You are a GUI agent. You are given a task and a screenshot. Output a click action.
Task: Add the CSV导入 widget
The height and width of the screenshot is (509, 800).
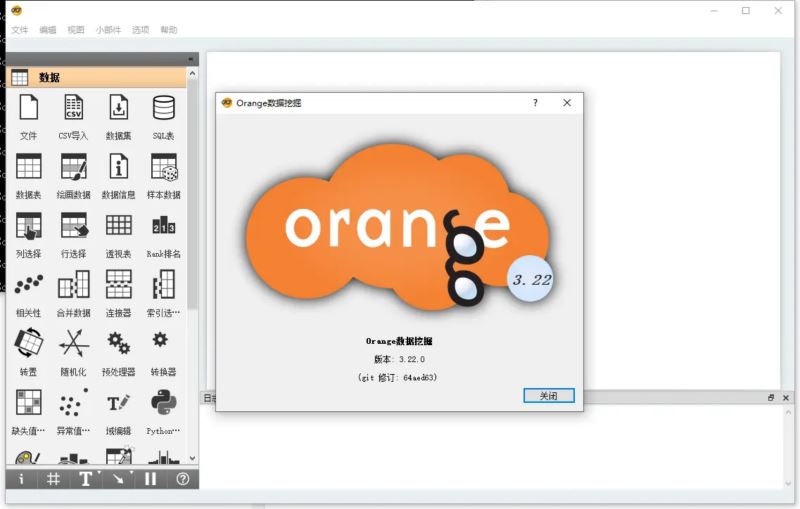(73, 108)
